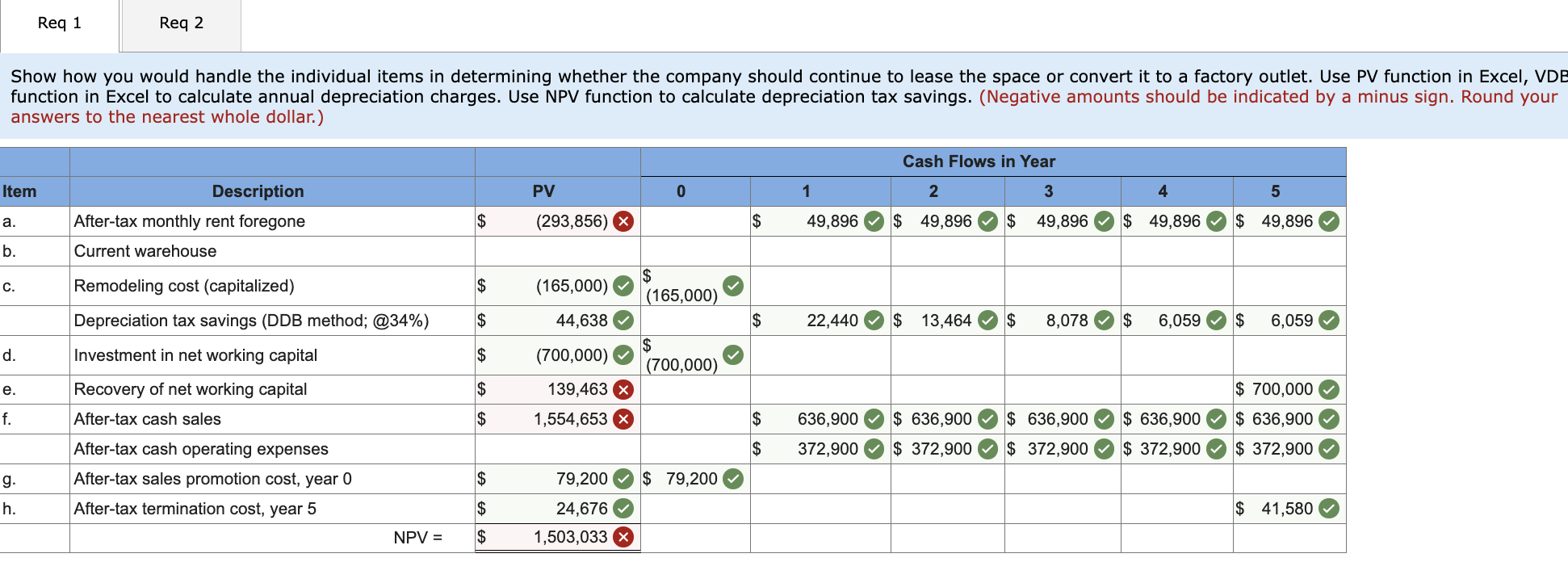1568x562 pixels.
Task: Click the green check next to 41,580 termination cost
Action: pyautogui.click(x=1331, y=509)
